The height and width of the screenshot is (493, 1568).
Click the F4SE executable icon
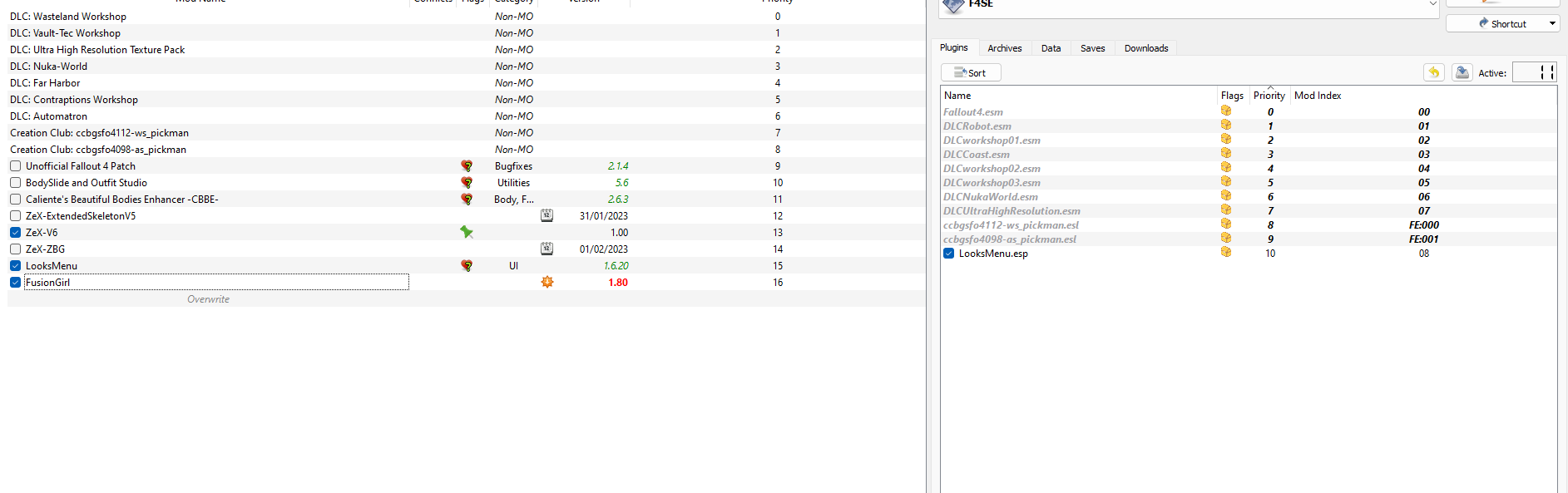(953, 5)
